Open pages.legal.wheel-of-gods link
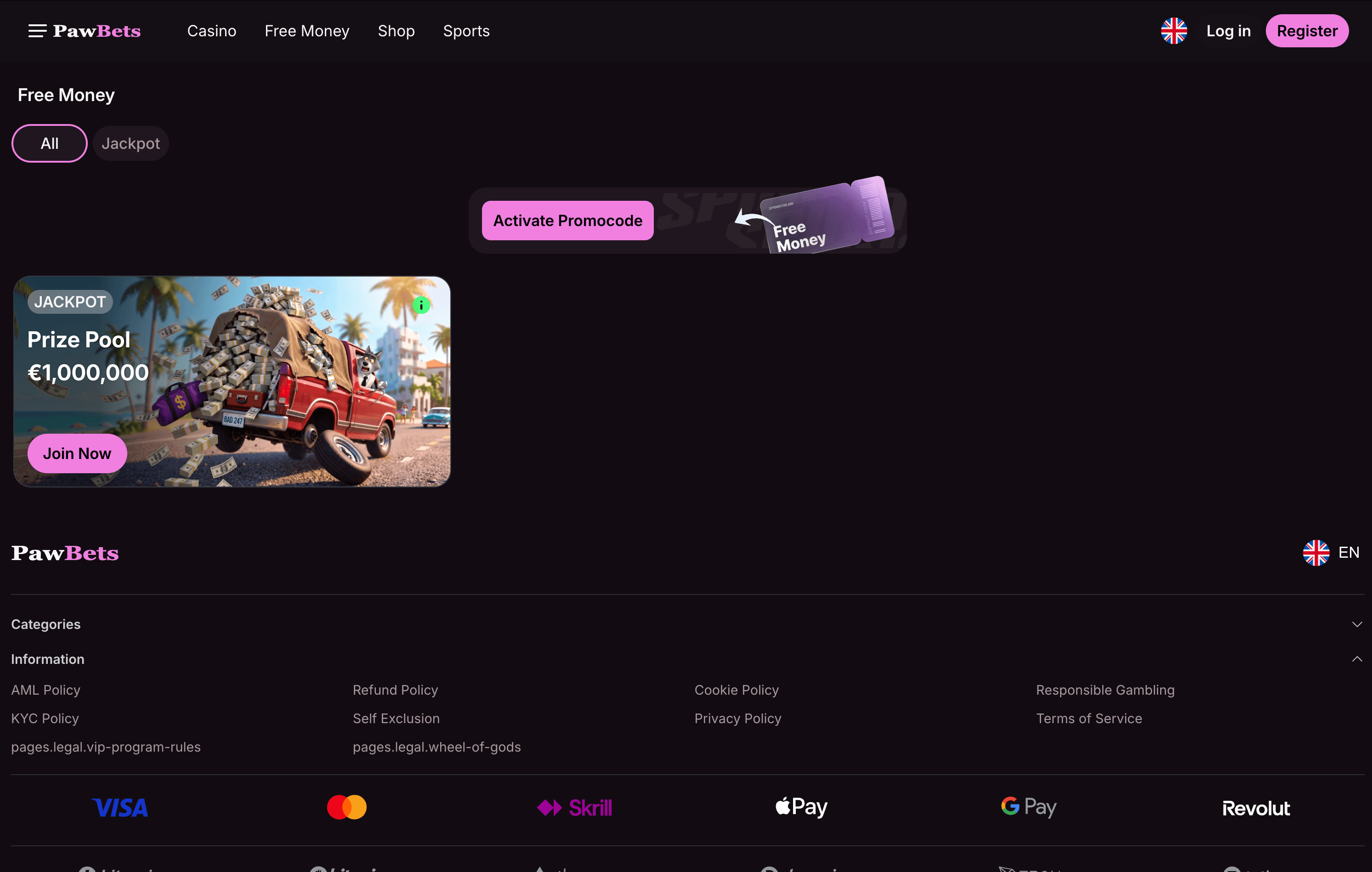Screen dimensions: 1372x872 (437, 747)
